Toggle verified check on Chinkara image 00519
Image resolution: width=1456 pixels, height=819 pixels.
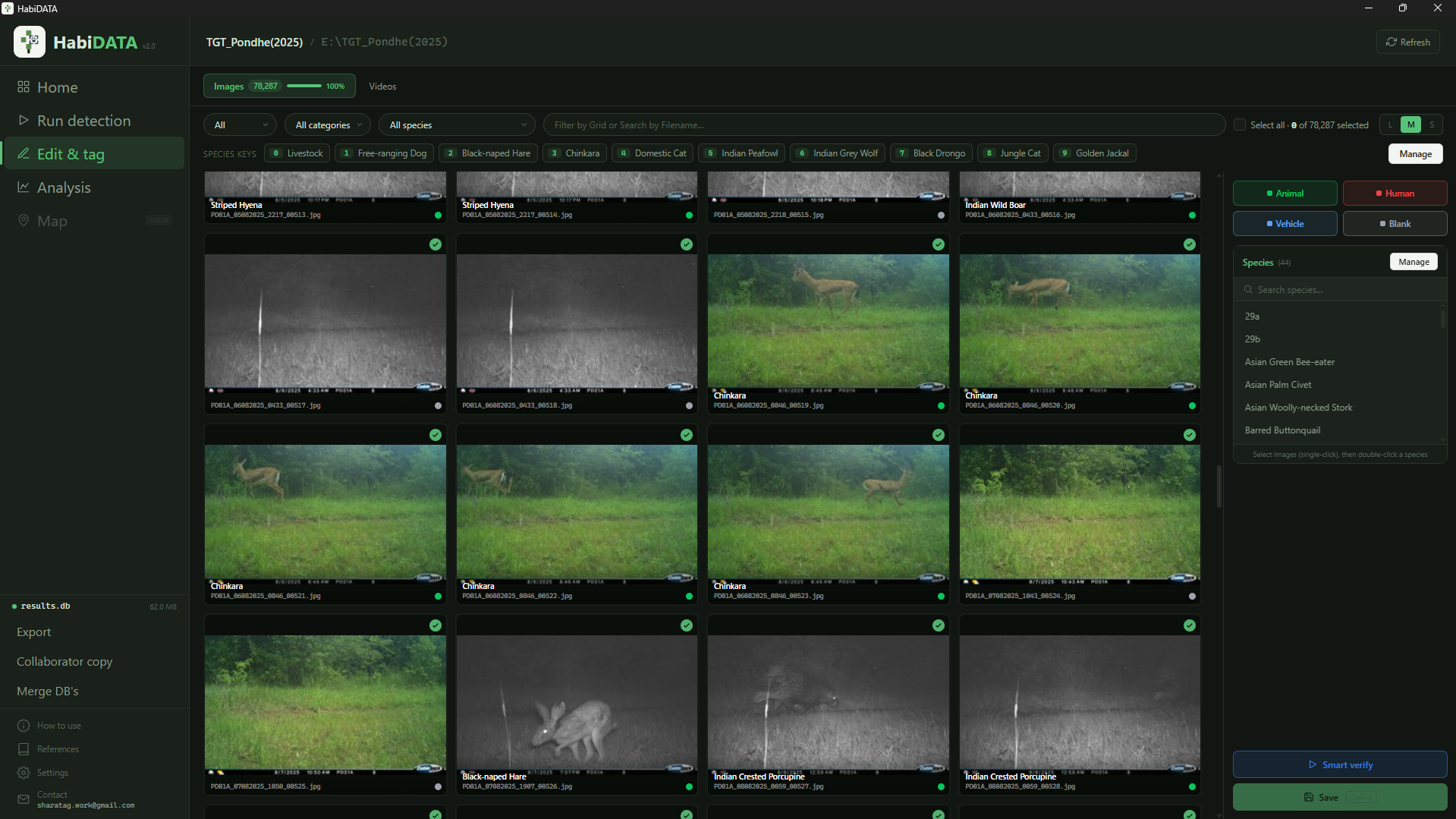pyautogui.click(x=939, y=244)
